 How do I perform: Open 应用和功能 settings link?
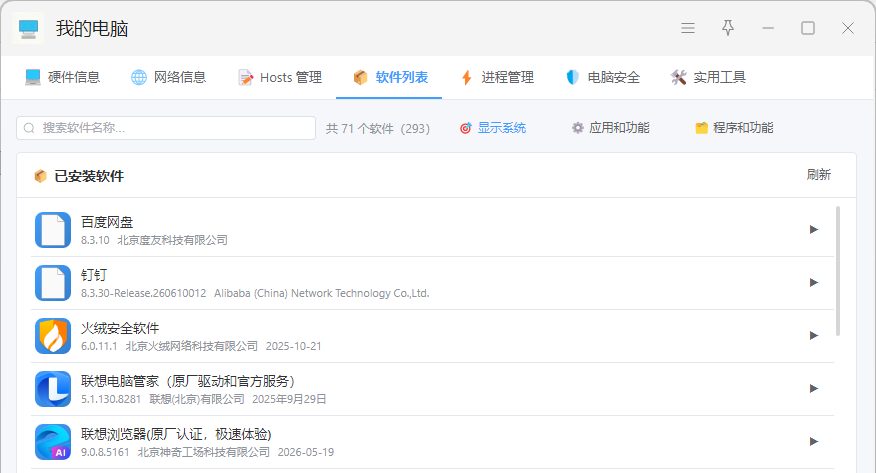point(611,128)
